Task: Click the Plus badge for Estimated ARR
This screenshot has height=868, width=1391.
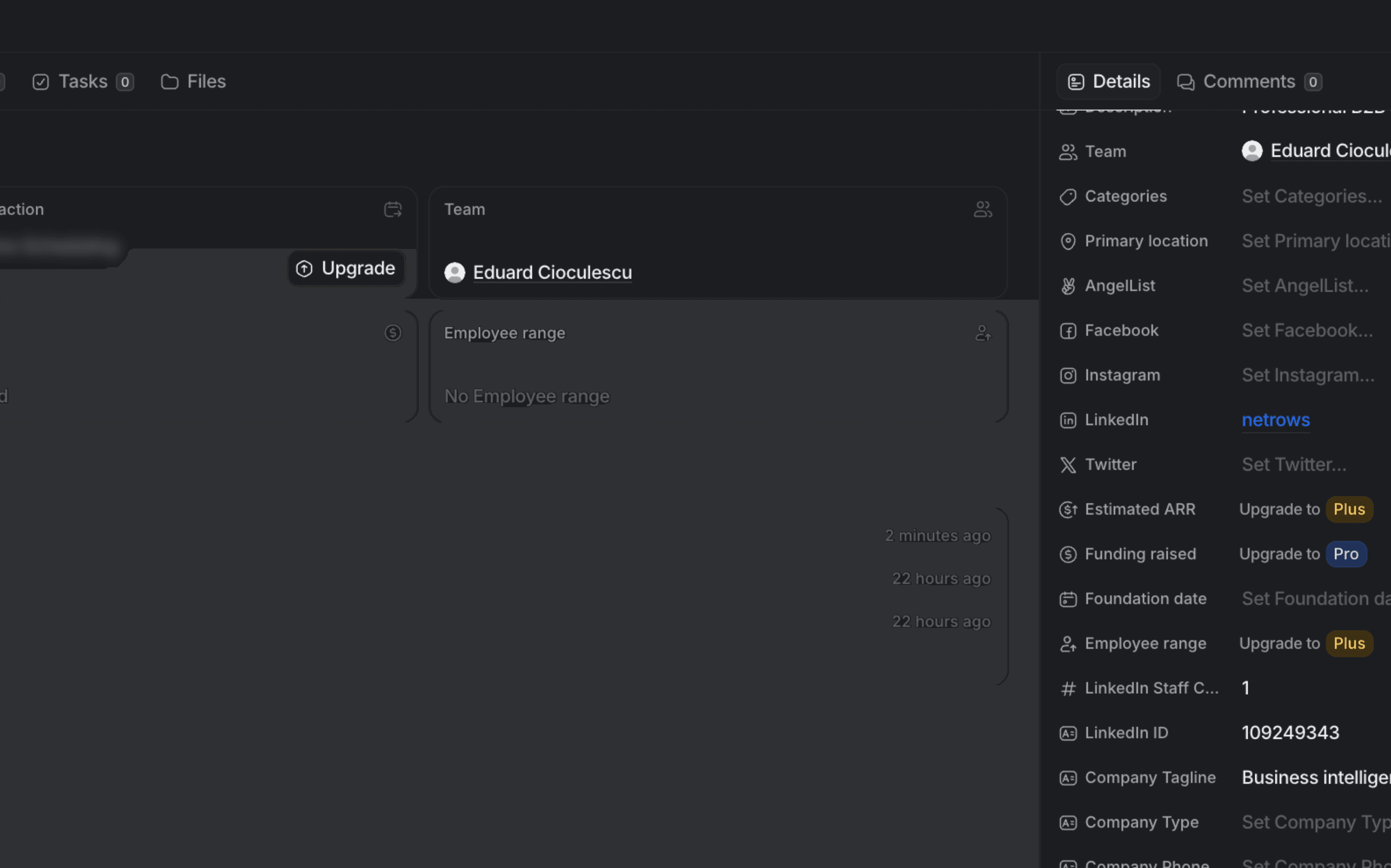Action: point(1349,509)
